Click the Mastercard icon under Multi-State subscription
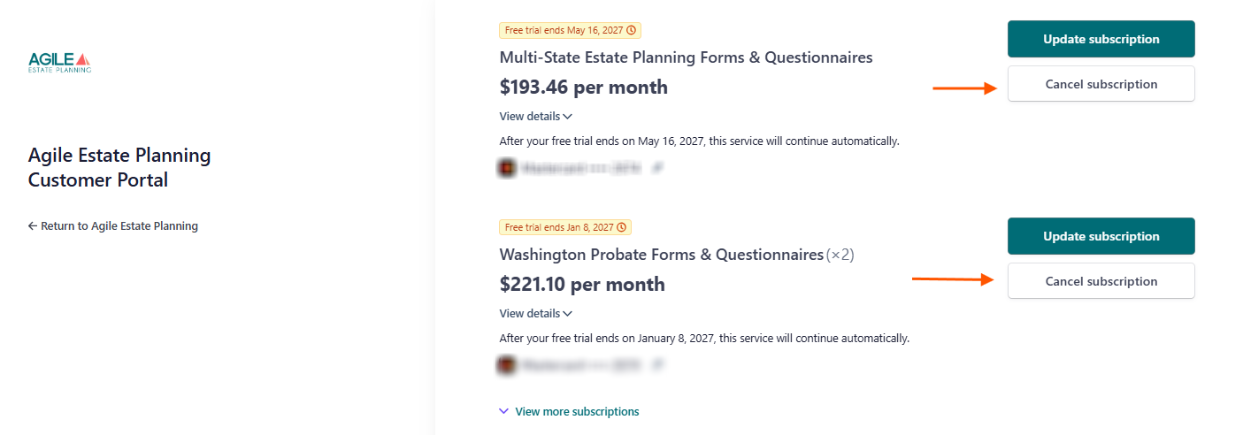Image resolution: width=1243 pixels, height=435 pixels. [x=507, y=168]
